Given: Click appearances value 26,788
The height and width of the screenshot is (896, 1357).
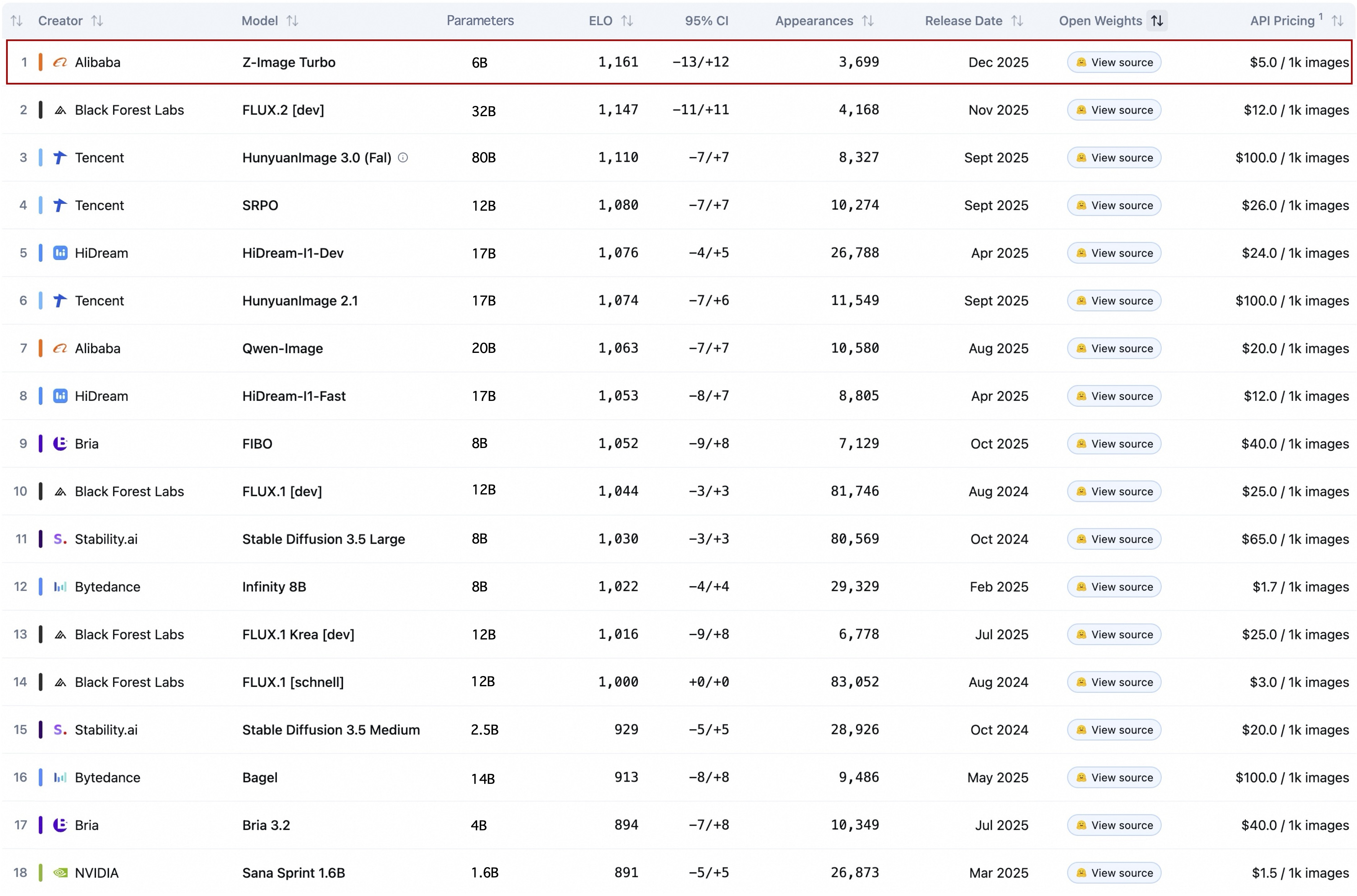Looking at the screenshot, I should point(855,253).
